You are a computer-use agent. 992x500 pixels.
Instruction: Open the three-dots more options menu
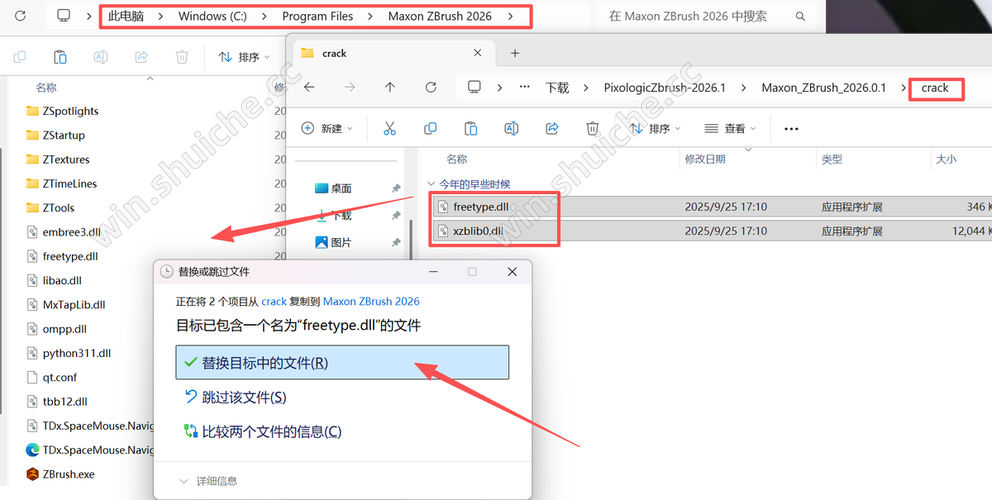[791, 129]
